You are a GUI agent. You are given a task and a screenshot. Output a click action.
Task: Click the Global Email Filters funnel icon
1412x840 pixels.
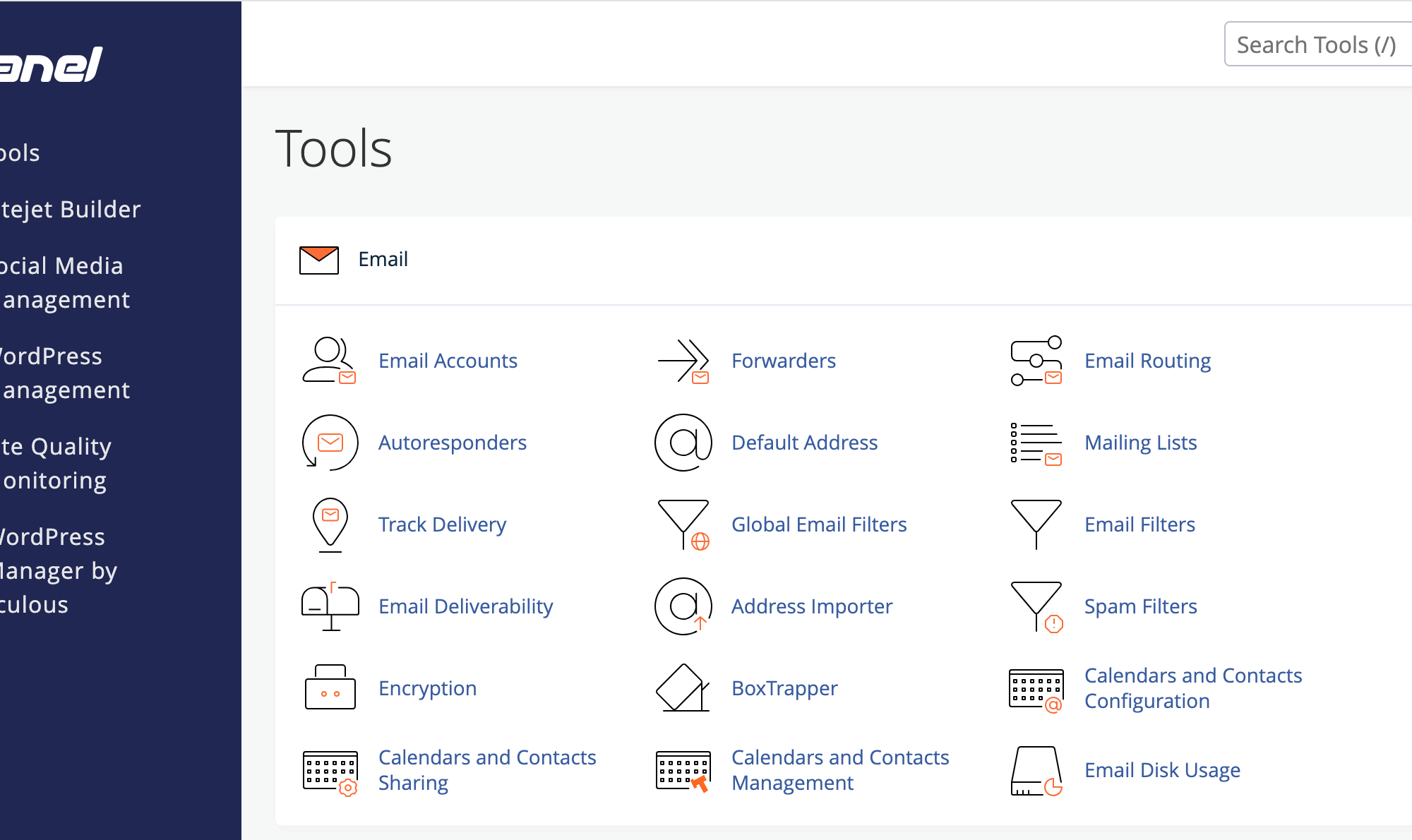683,524
